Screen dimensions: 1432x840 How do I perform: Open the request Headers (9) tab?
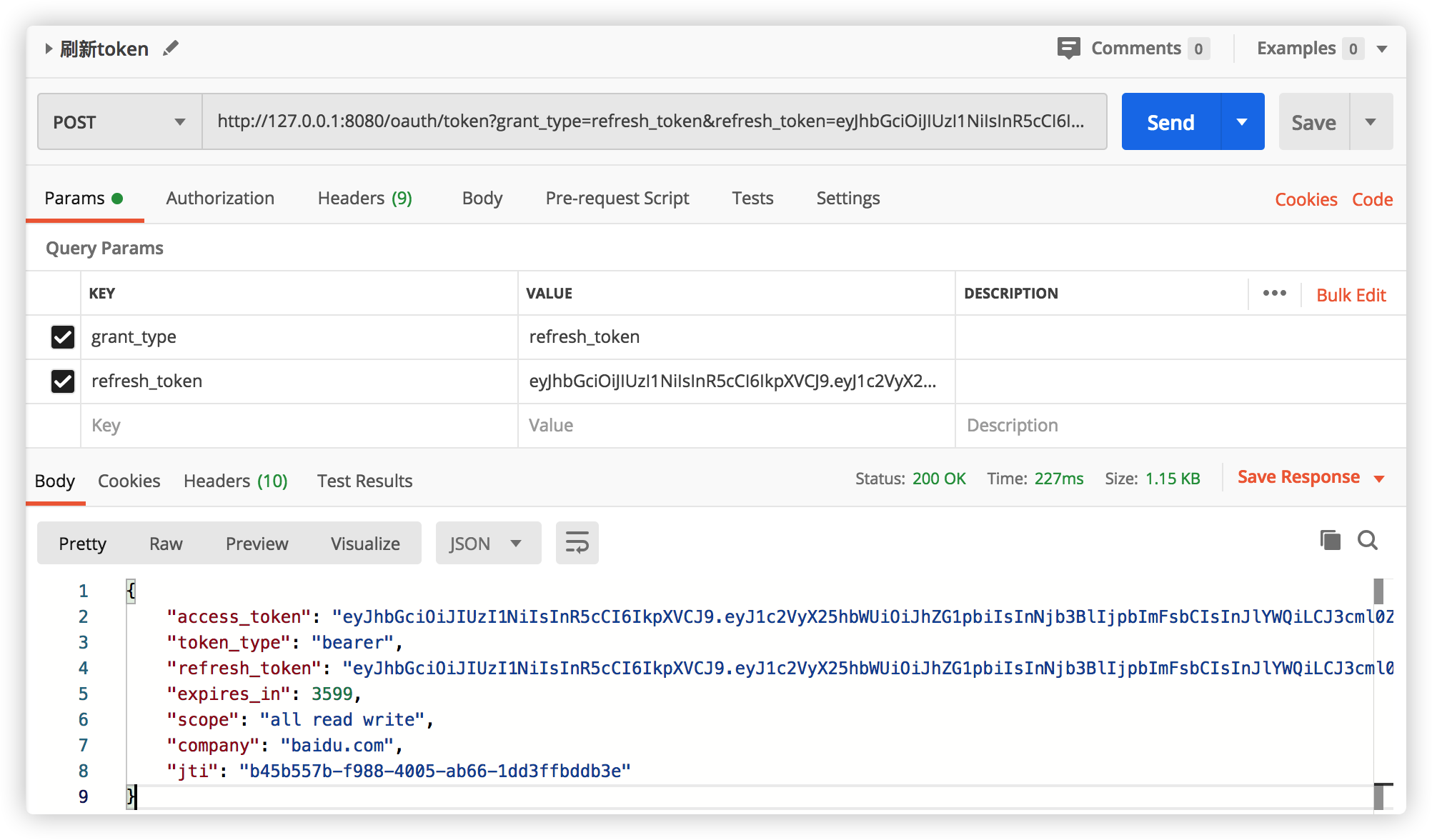click(x=364, y=198)
